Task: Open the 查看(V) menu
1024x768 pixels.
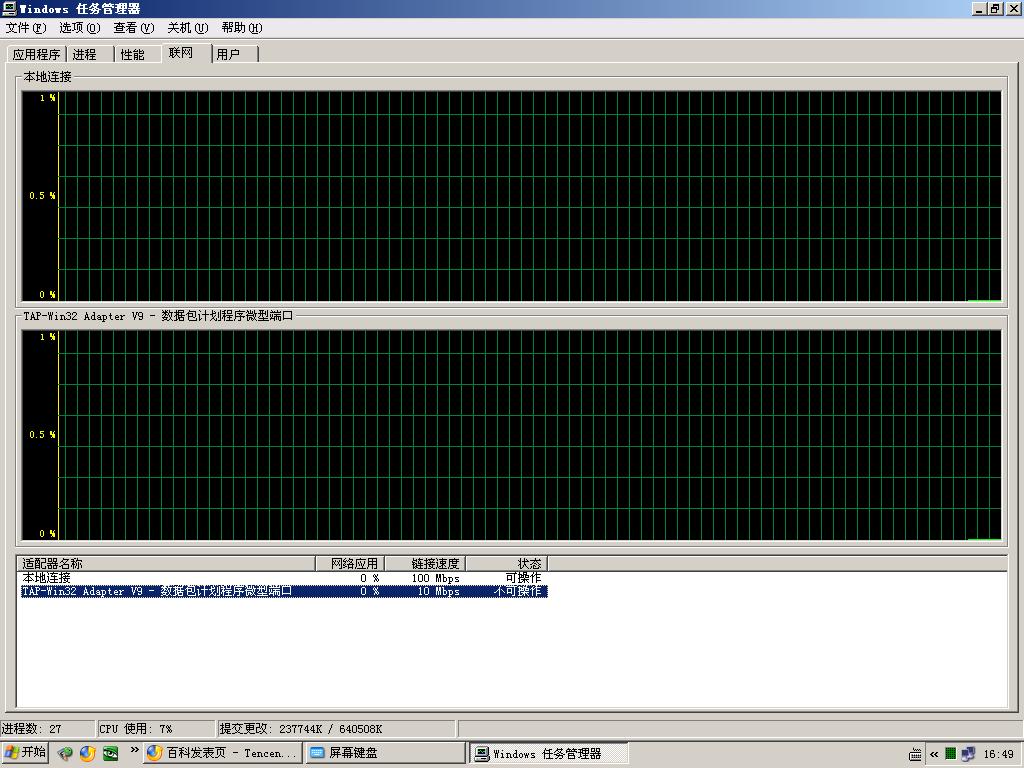Action: [134, 28]
